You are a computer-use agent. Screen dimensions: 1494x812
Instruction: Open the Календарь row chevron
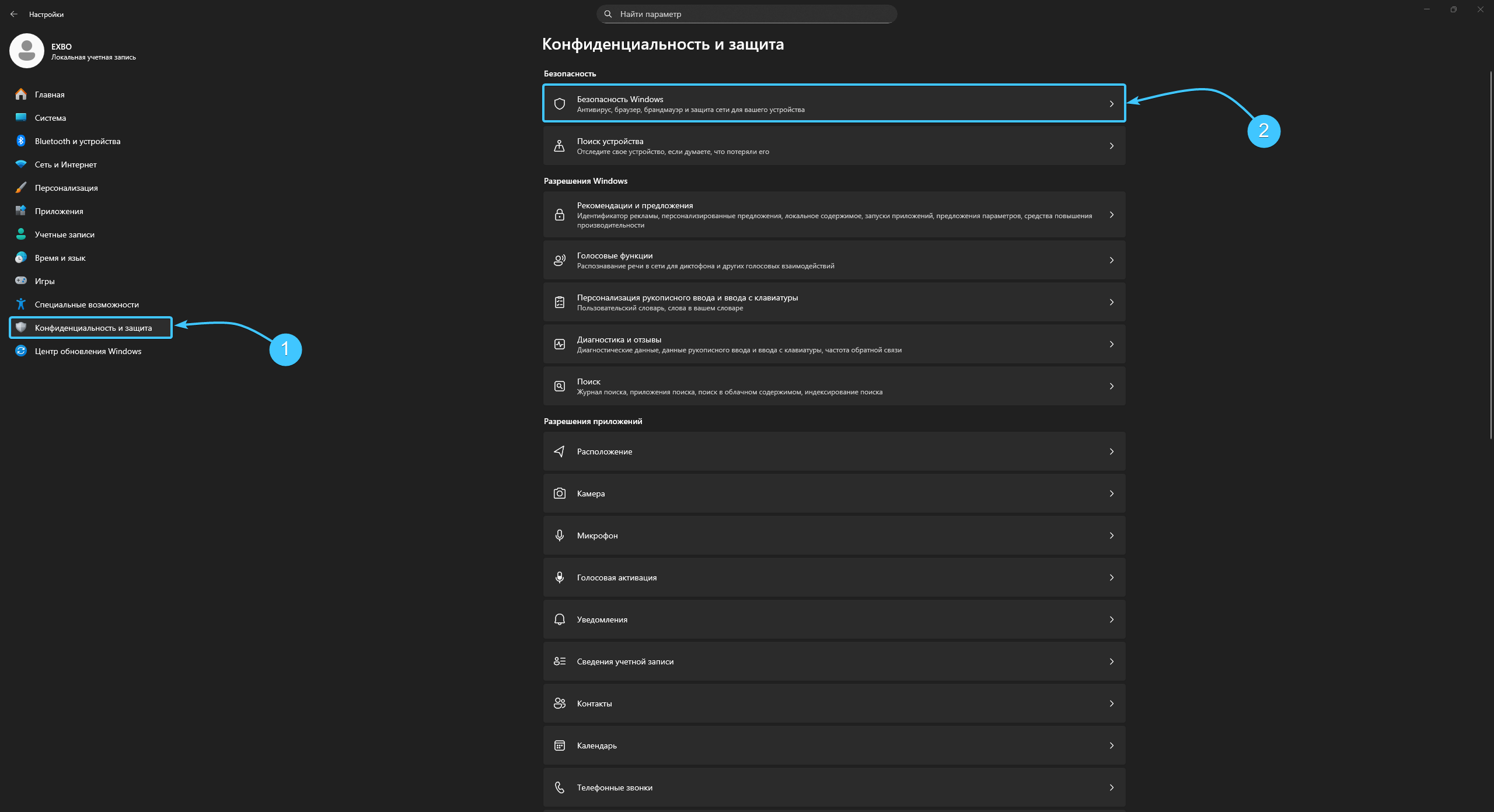click(1111, 745)
